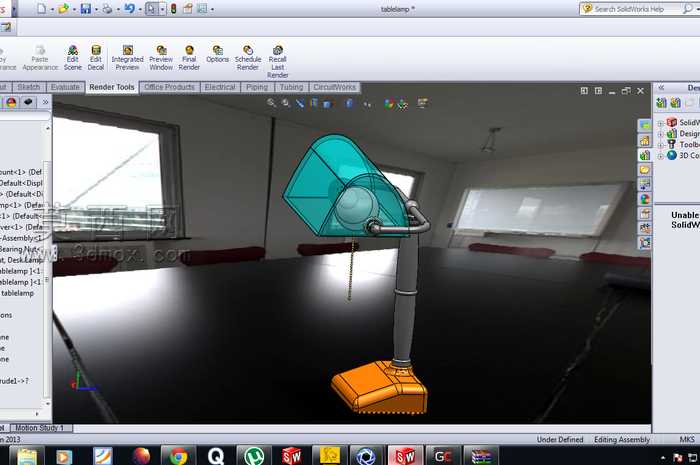Open the Edit Appearance color sphere in viewport toolbar
The image size is (700, 465).
(x=389, y=104)
